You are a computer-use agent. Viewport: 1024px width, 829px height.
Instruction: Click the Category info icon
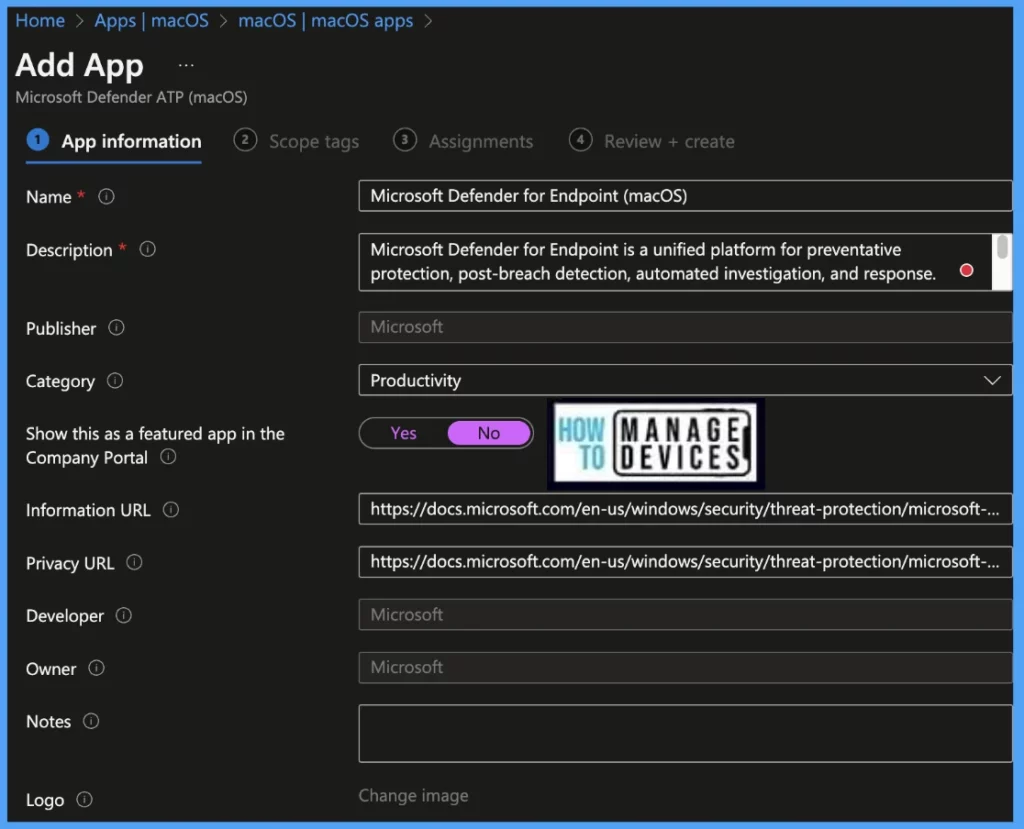coord(115,380)
